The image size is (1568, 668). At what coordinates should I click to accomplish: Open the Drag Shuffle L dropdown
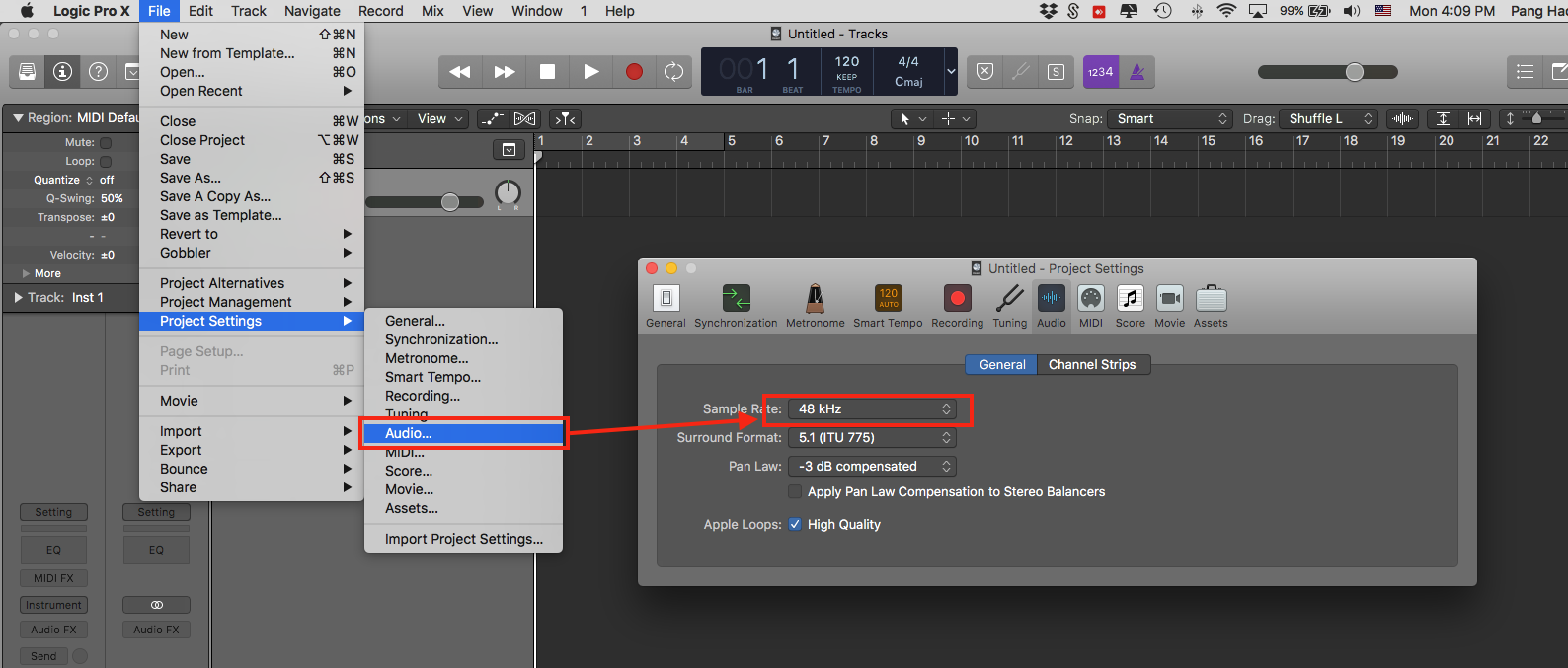1328,118
